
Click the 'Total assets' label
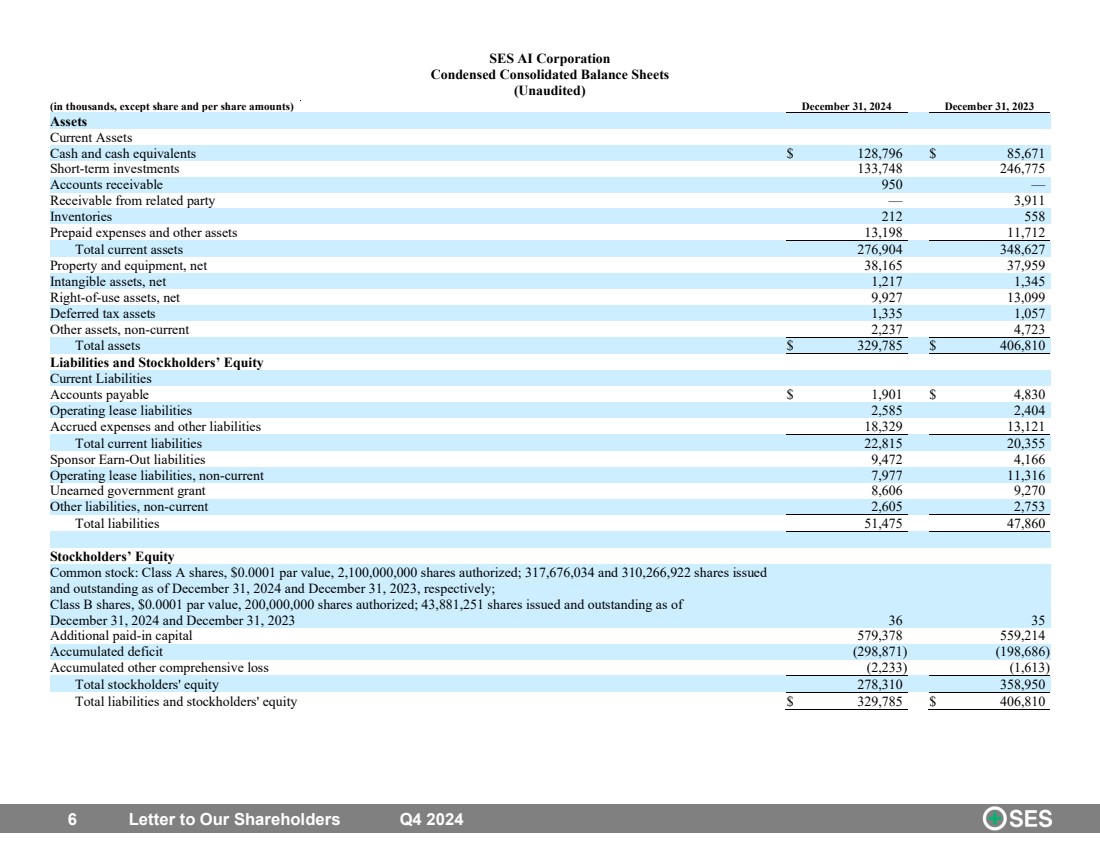click(107, 346)
